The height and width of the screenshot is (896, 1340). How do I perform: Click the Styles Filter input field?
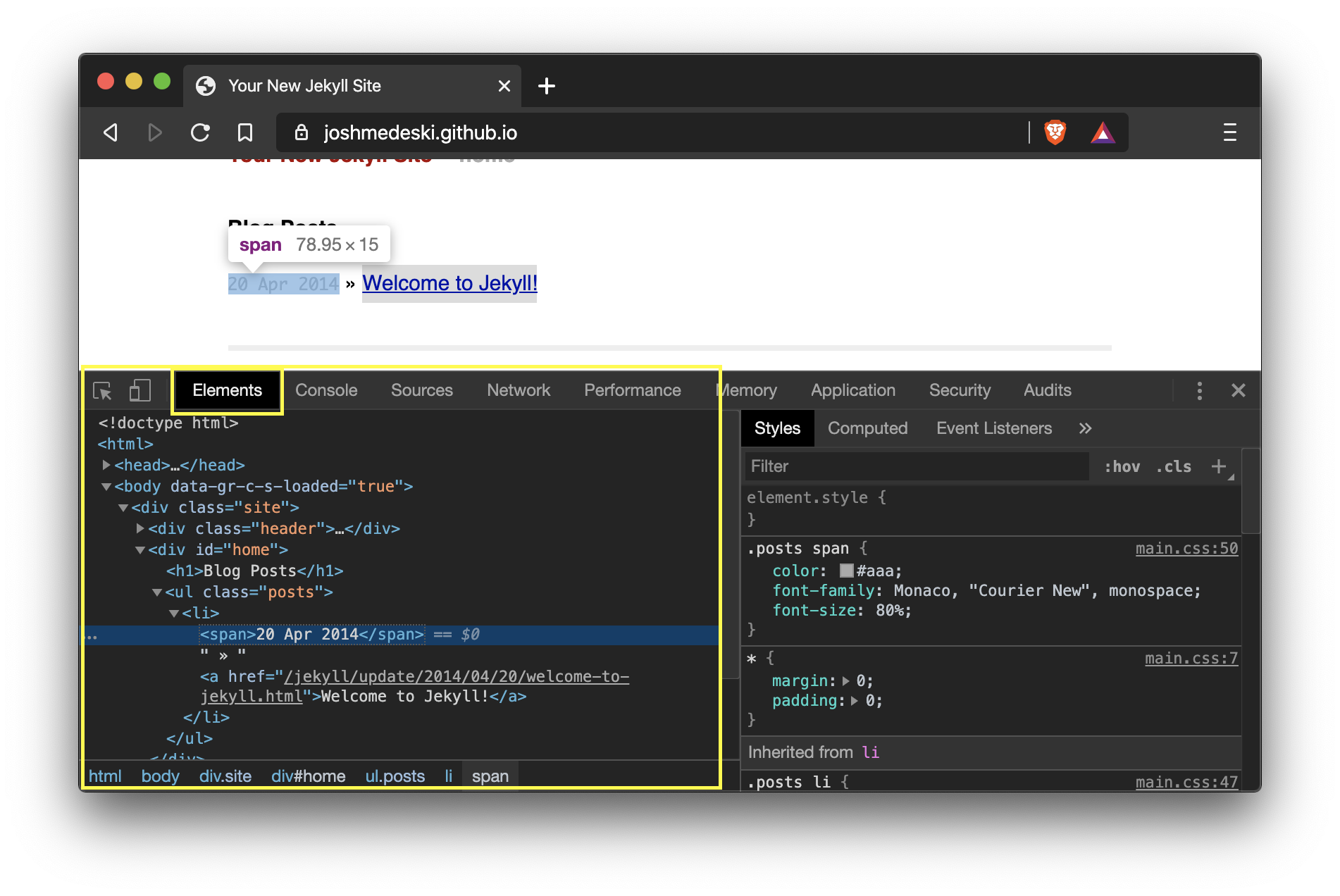(x=916, y=466)
